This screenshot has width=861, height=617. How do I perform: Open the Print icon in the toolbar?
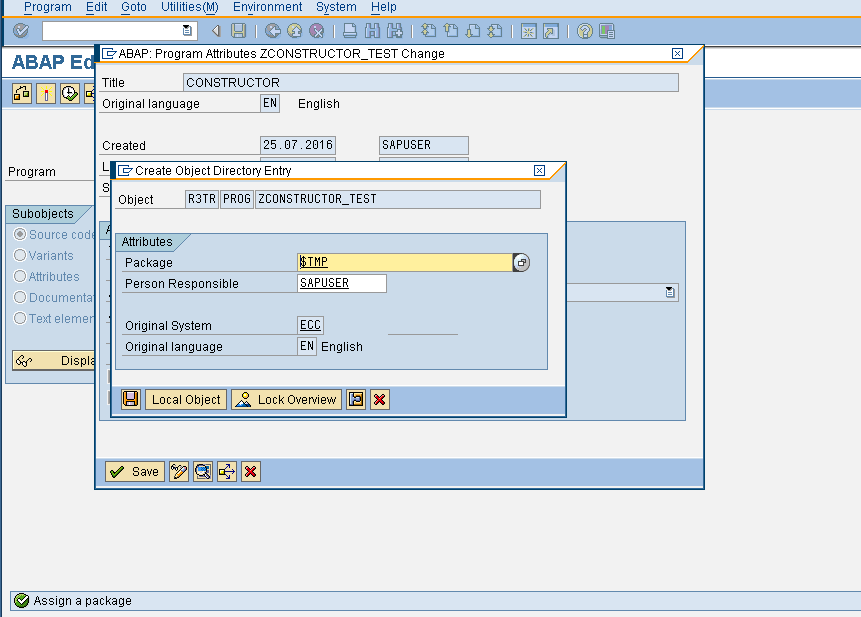349,31
